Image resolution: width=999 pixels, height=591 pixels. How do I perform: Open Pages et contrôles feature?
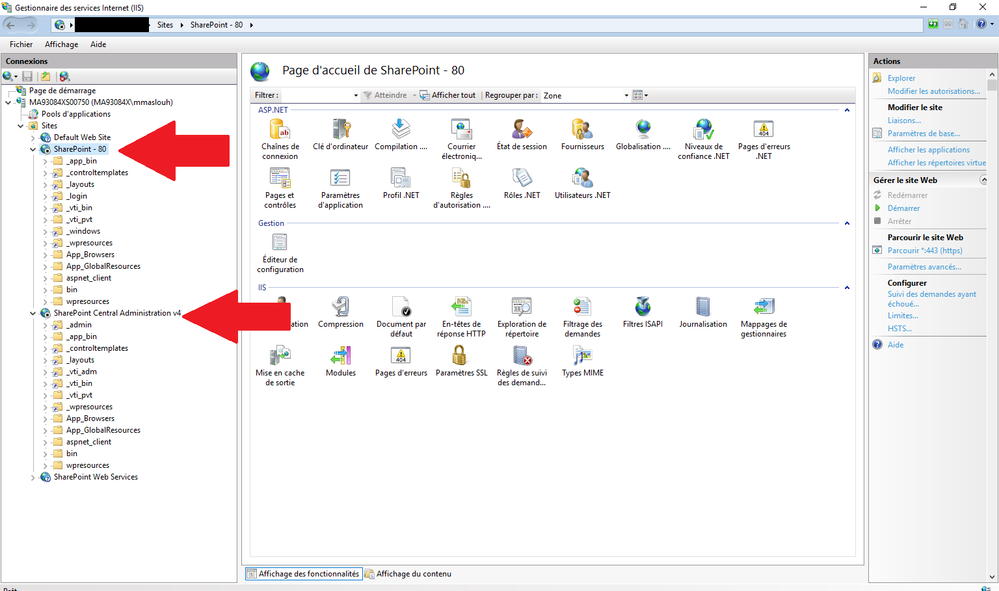point(280,188)
